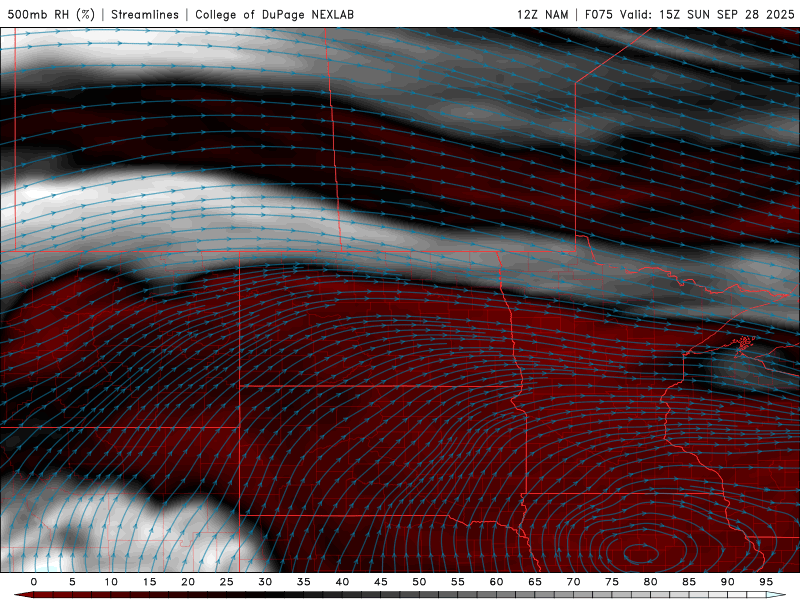The image size is (800, 600).
Task: Click the 0 value on the colorbar
Action: click(34, 582)
